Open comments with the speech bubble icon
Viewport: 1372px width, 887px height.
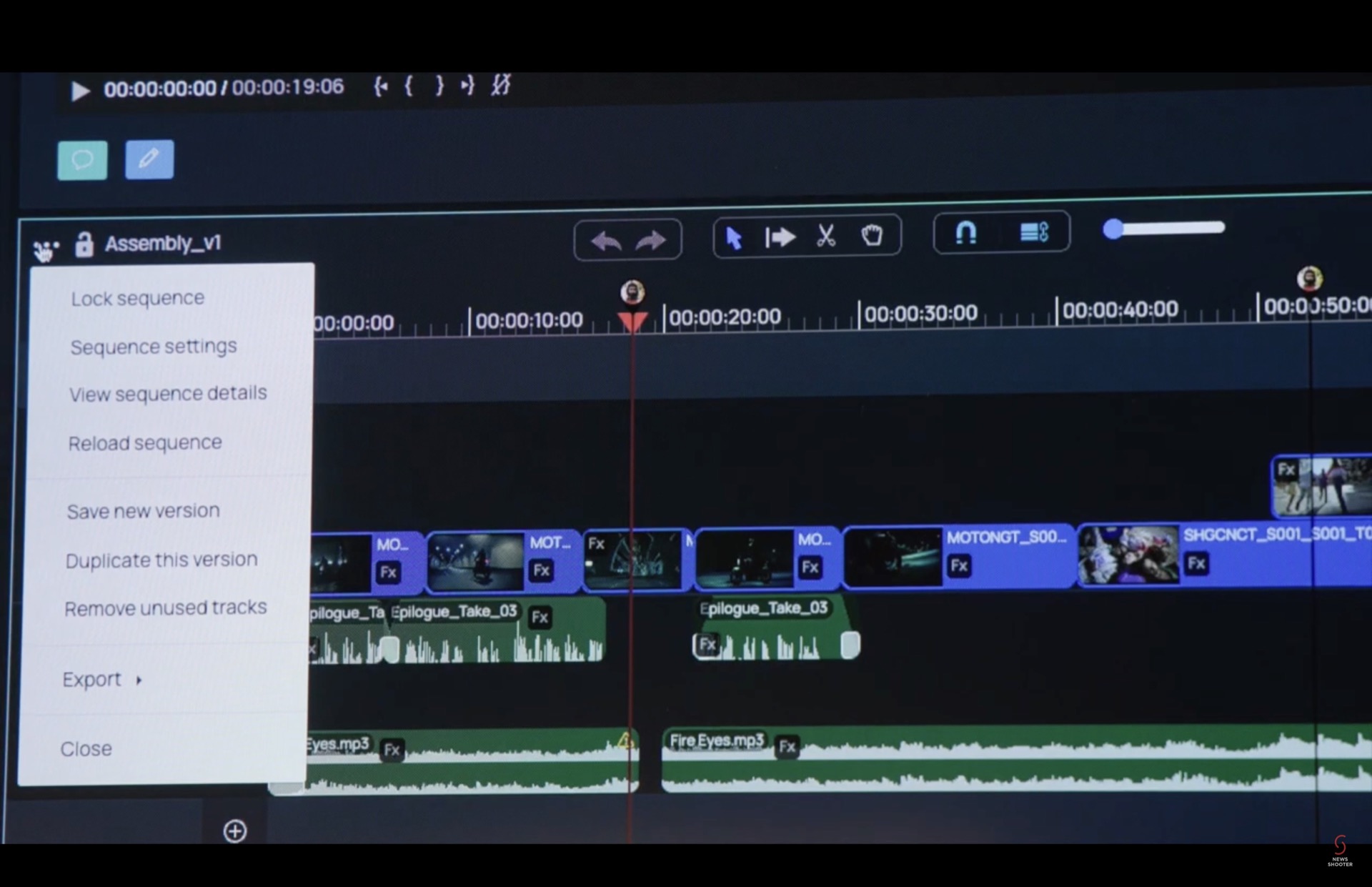(x=81, y=159)
